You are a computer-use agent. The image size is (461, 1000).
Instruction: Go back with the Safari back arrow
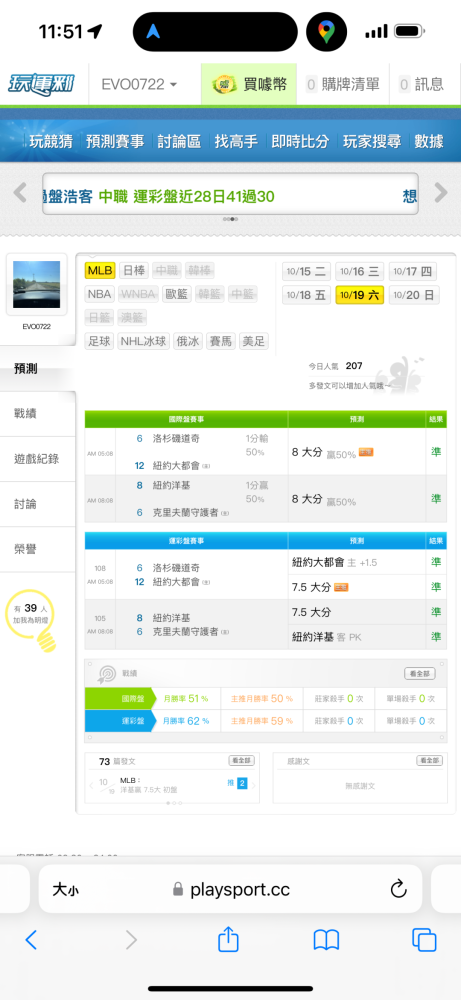click(x=31, y=940)
